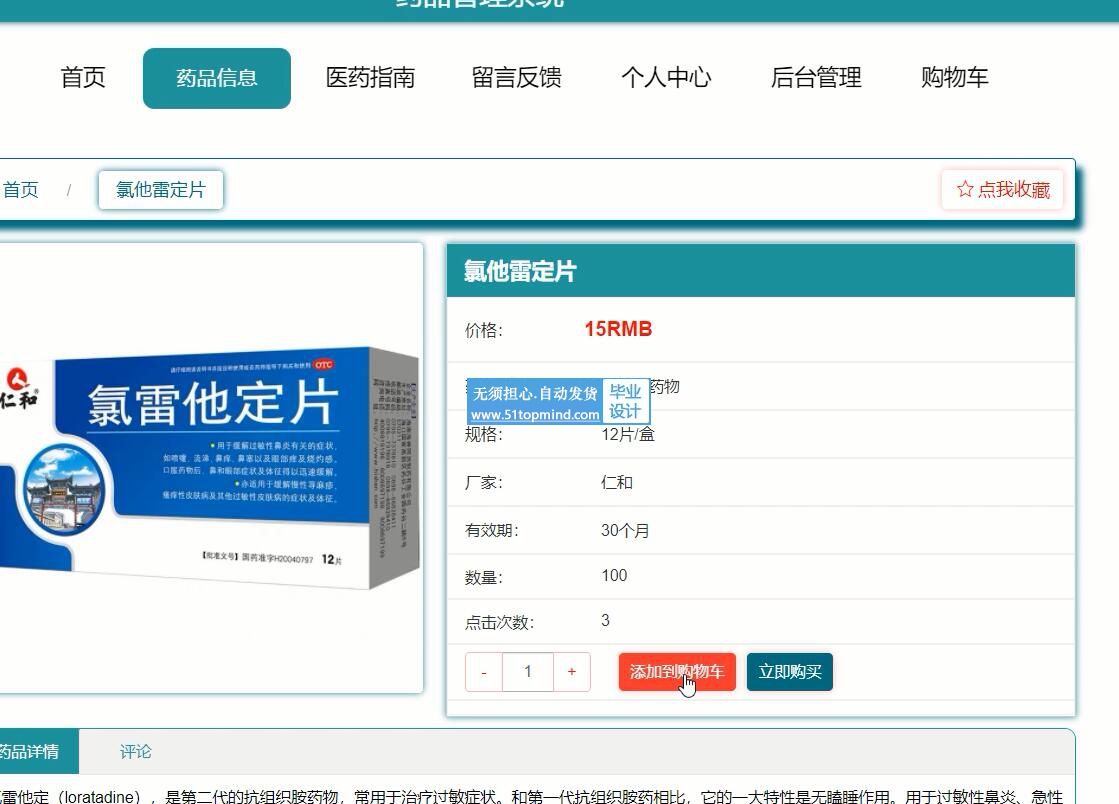Click the 氯雷他定片 product box image

(x=208, y=468)
